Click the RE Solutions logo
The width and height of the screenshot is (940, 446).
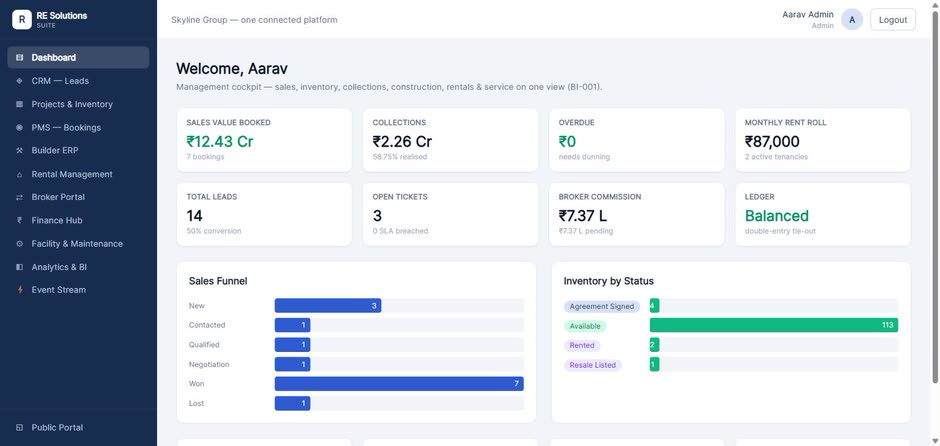[22, 19]
